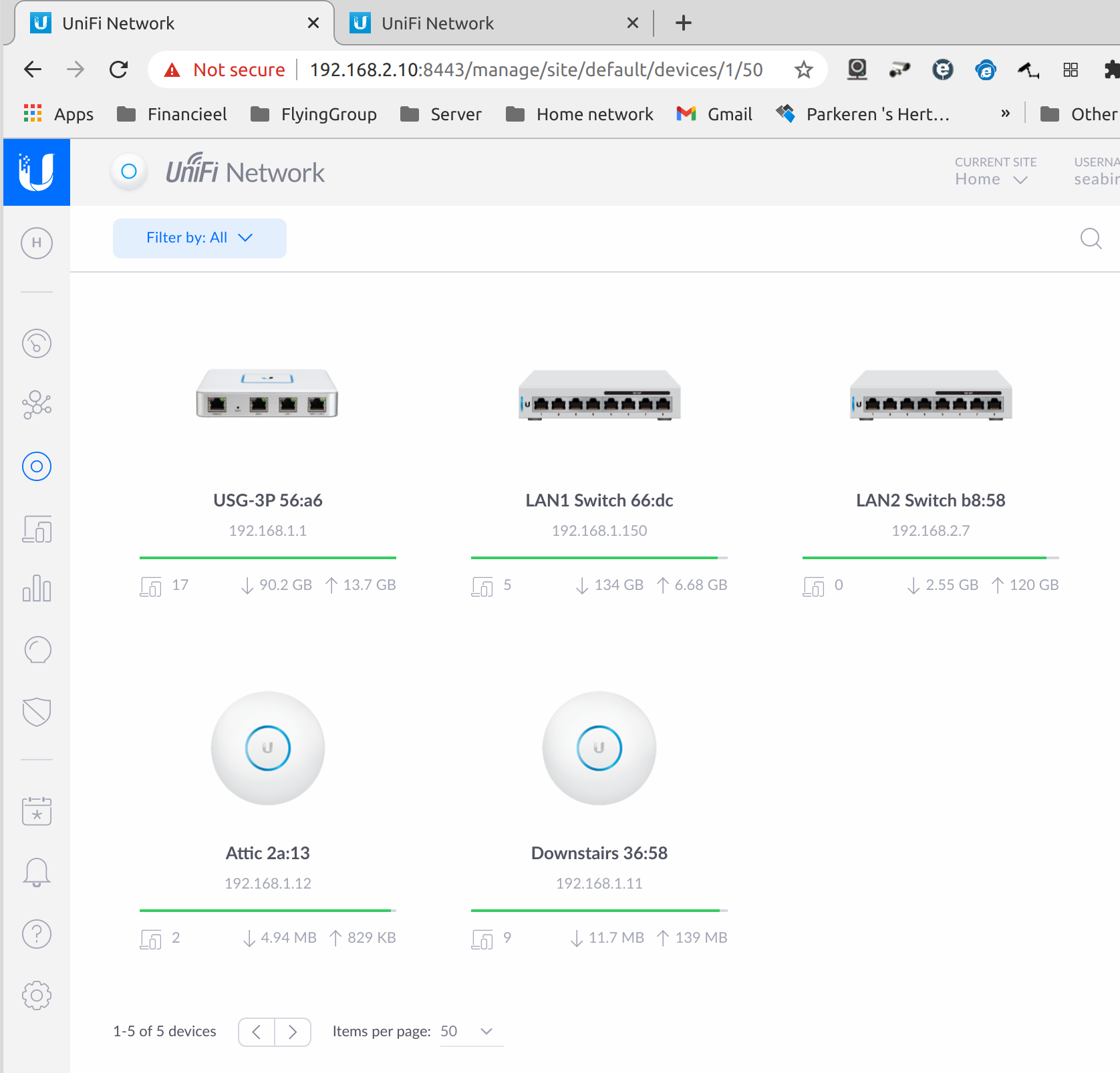The height and width of the screenshot is (1073, 1120).
Task: Show more bookmarks with chevron
Action: click(1005, 114)
